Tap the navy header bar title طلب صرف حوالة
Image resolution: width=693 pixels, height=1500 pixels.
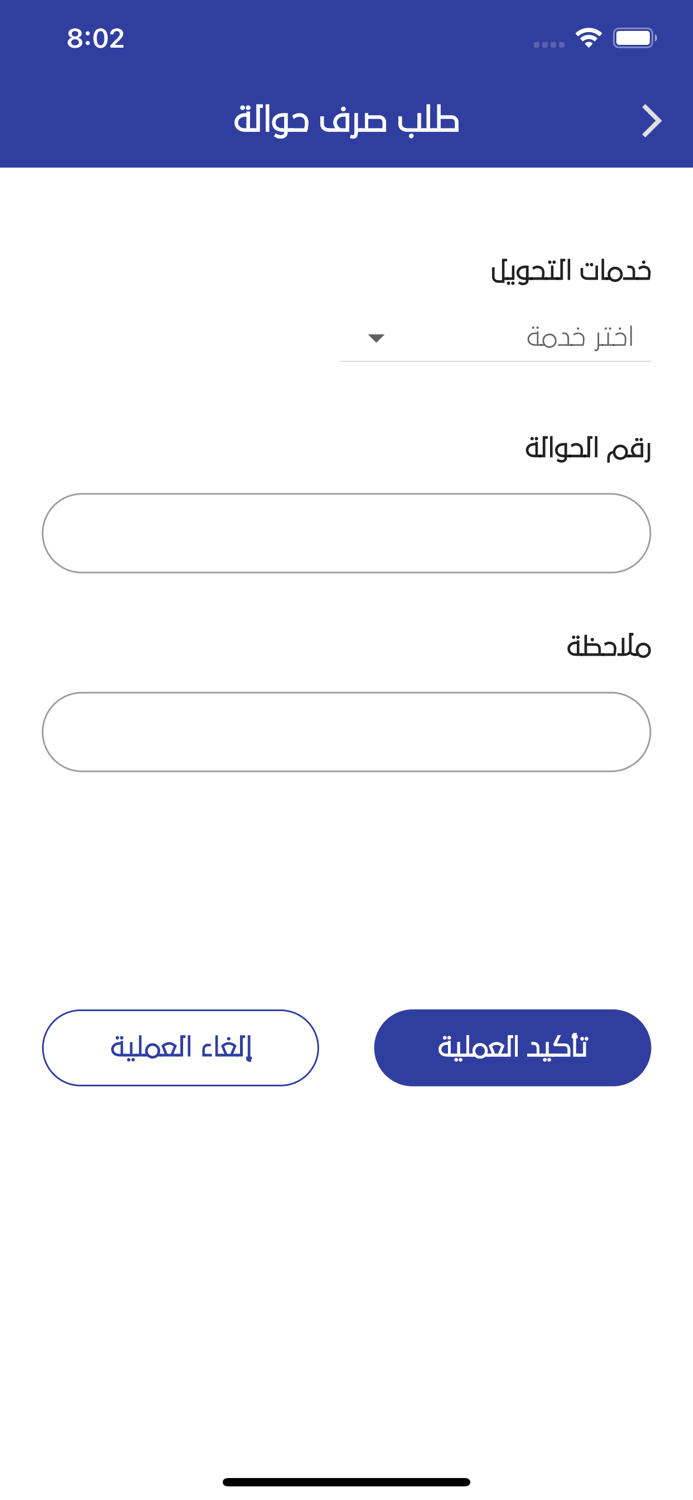[345, 120]
